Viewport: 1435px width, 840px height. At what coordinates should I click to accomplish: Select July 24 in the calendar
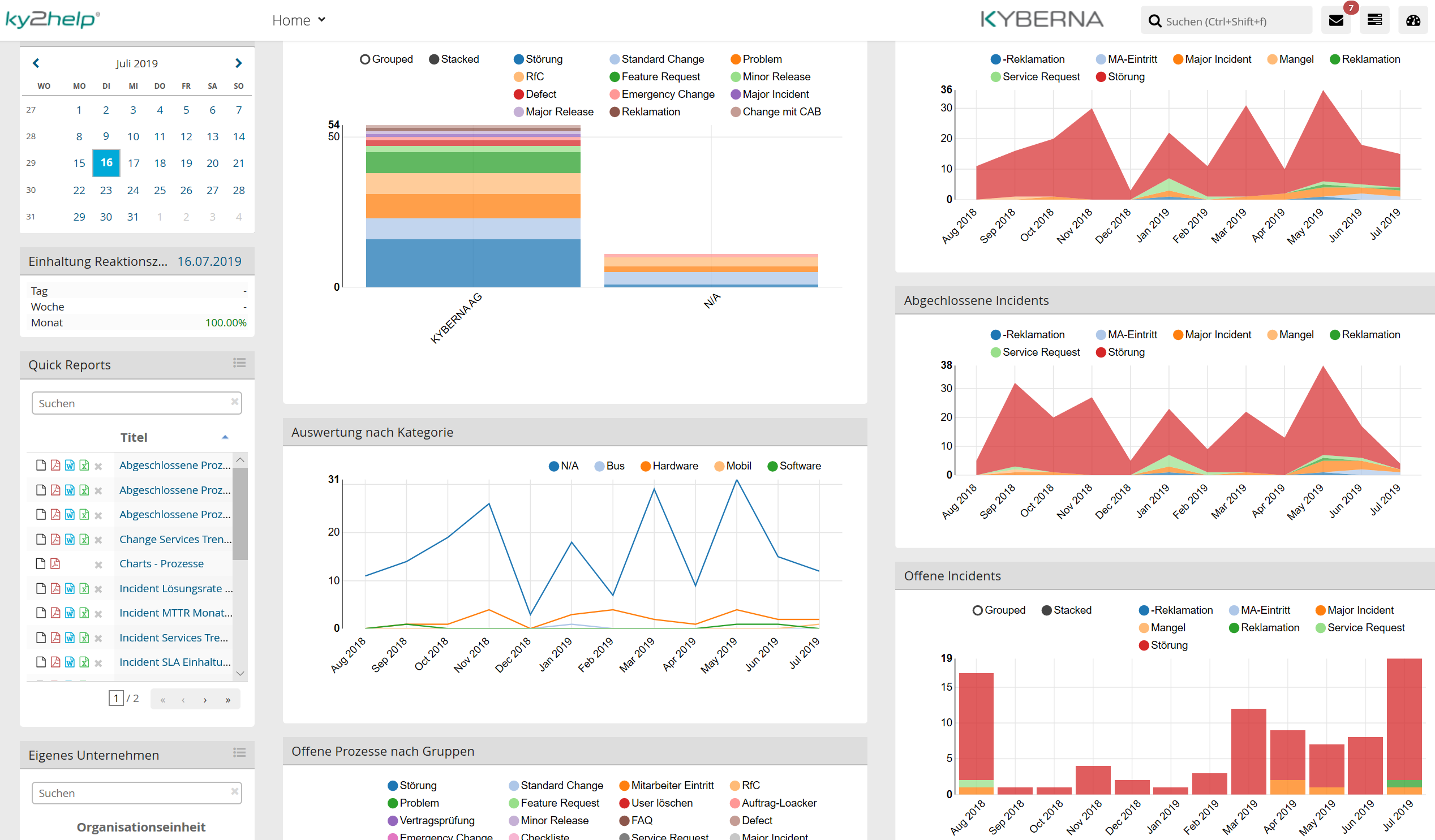pos(132,190)
